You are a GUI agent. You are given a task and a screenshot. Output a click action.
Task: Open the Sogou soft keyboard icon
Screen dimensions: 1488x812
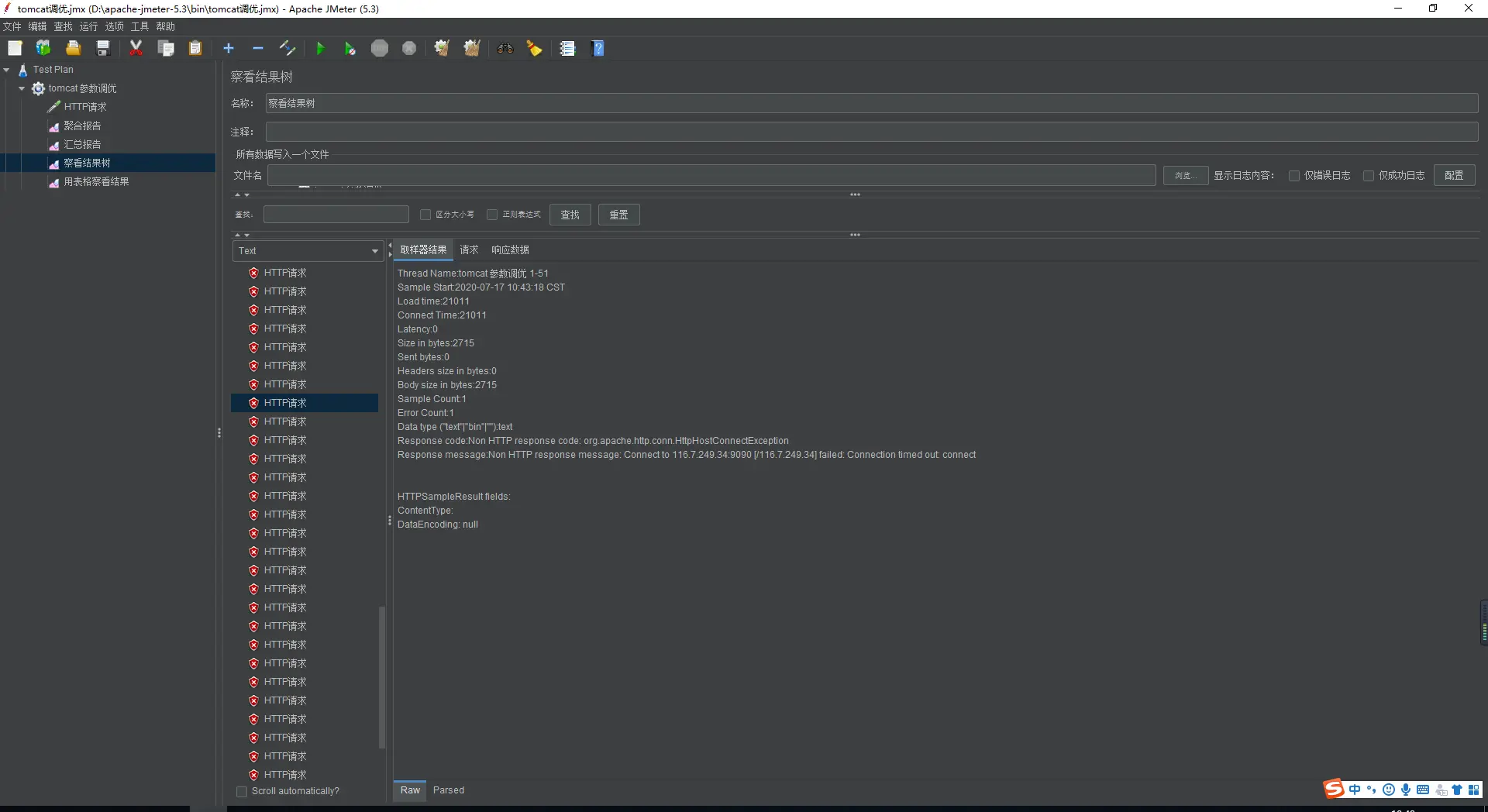click(1423, 790)
